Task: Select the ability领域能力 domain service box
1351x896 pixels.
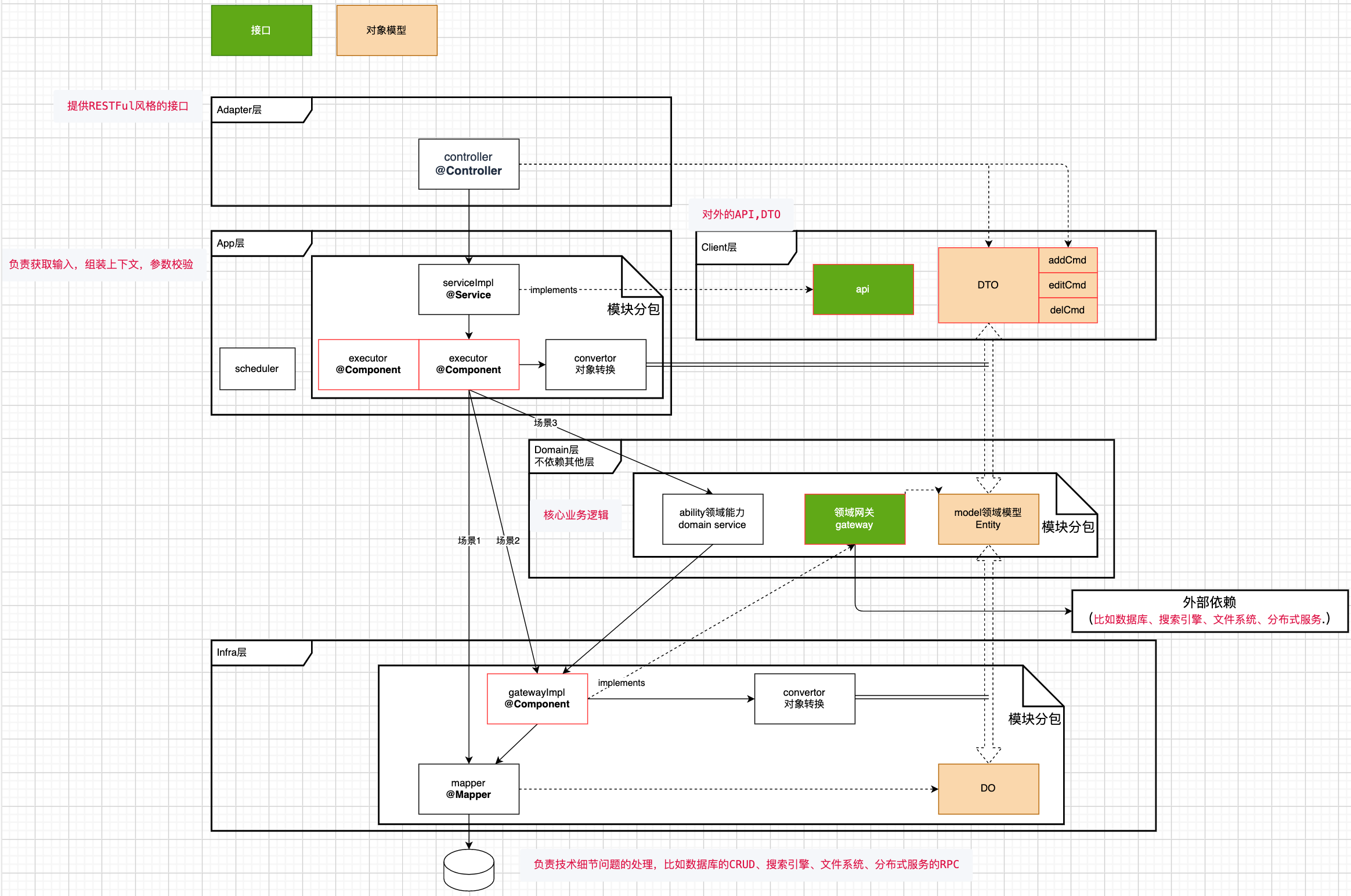Action: coord(712,519)
